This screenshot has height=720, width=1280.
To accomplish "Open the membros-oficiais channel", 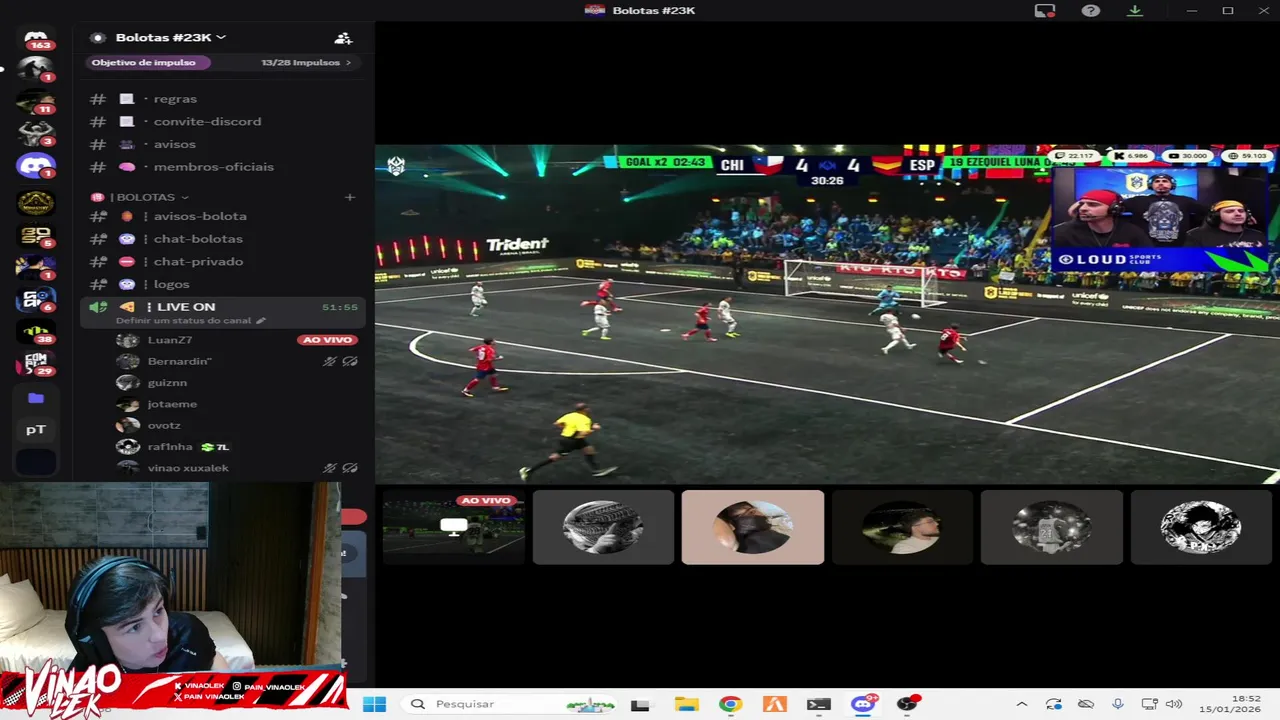I will click(222, 167).
